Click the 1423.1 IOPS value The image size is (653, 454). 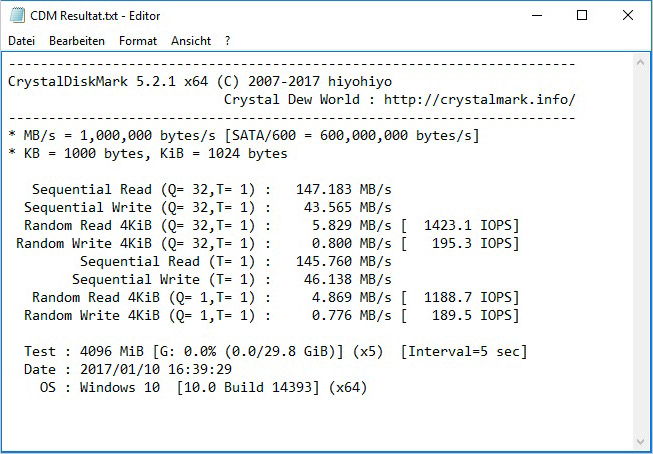click(x=468, y=225)
